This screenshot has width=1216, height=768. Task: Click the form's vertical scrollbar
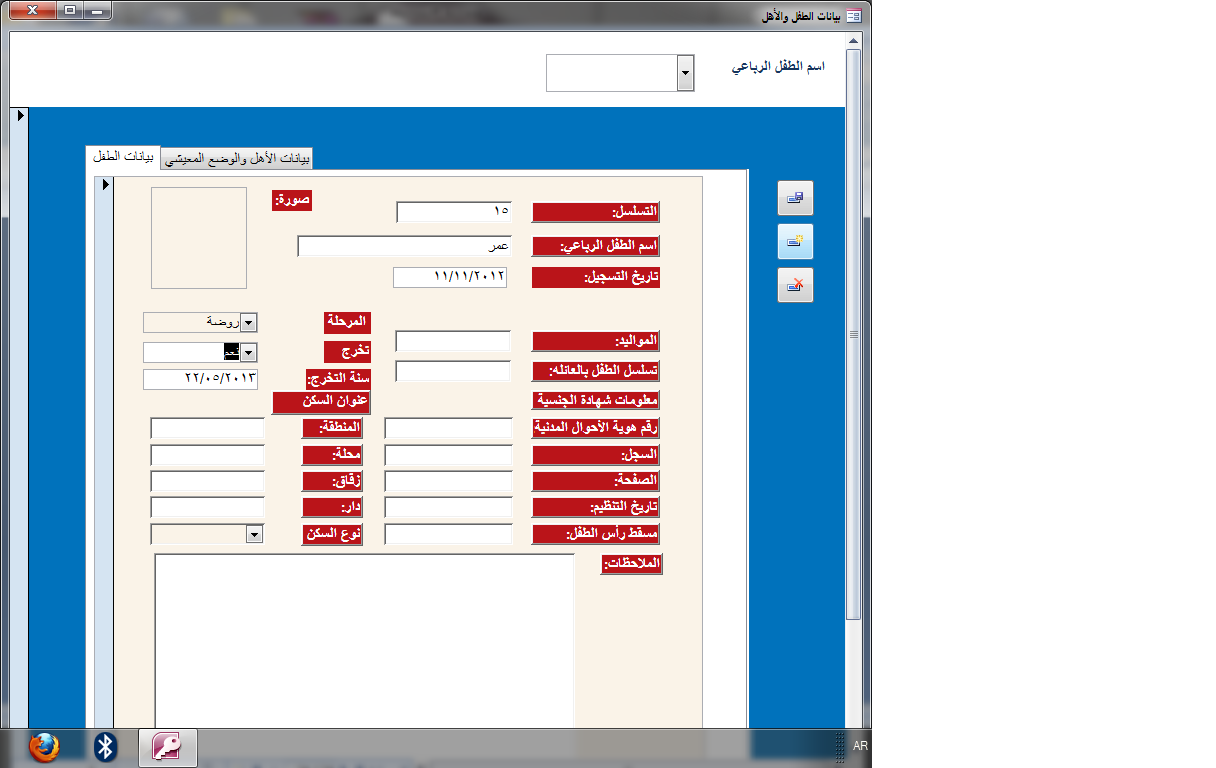pyautogui.click(x=853, y=335)
